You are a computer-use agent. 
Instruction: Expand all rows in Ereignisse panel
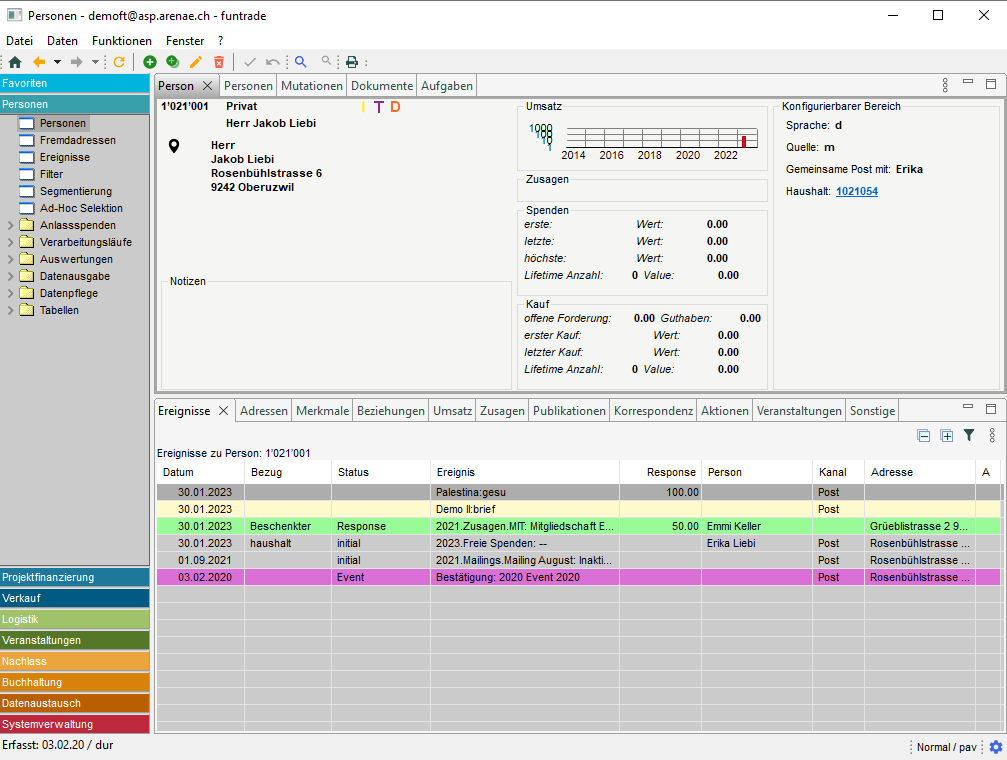pyautogui.click(x=946, y=435)
